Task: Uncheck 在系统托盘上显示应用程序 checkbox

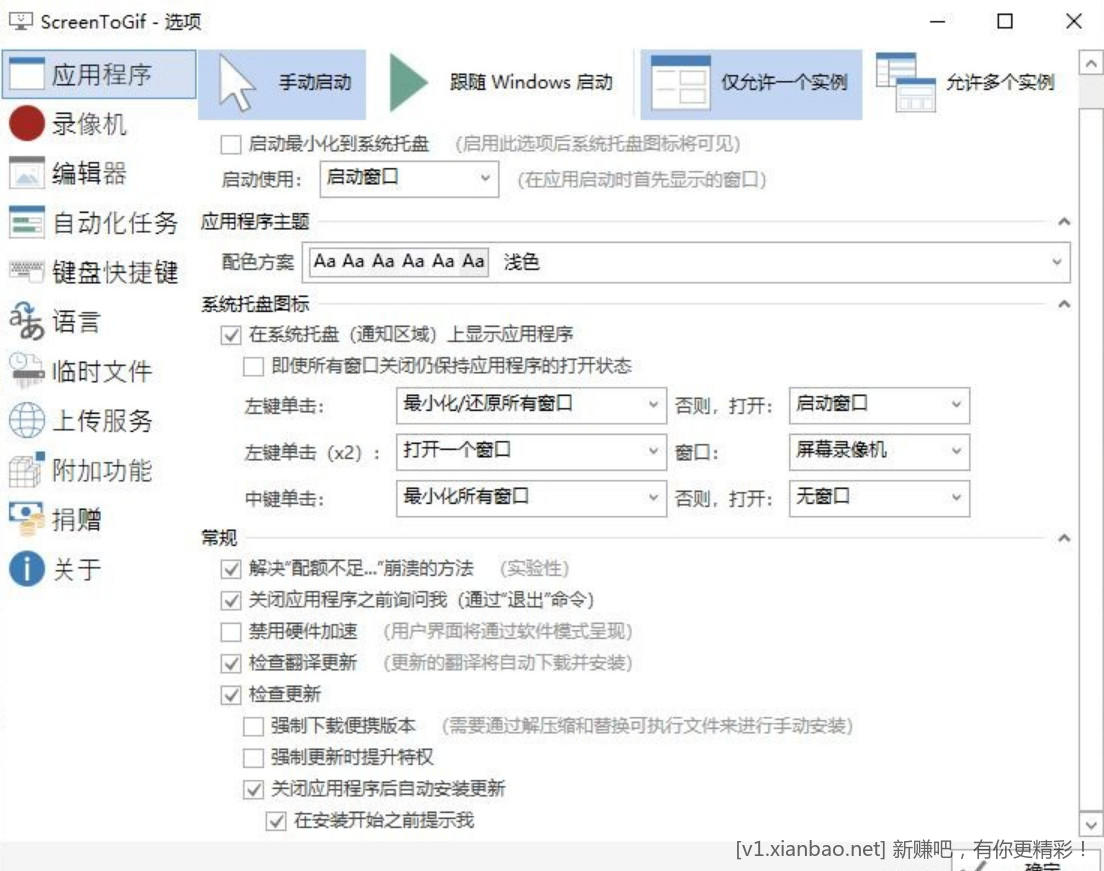Action: click(x=231, y=335)
